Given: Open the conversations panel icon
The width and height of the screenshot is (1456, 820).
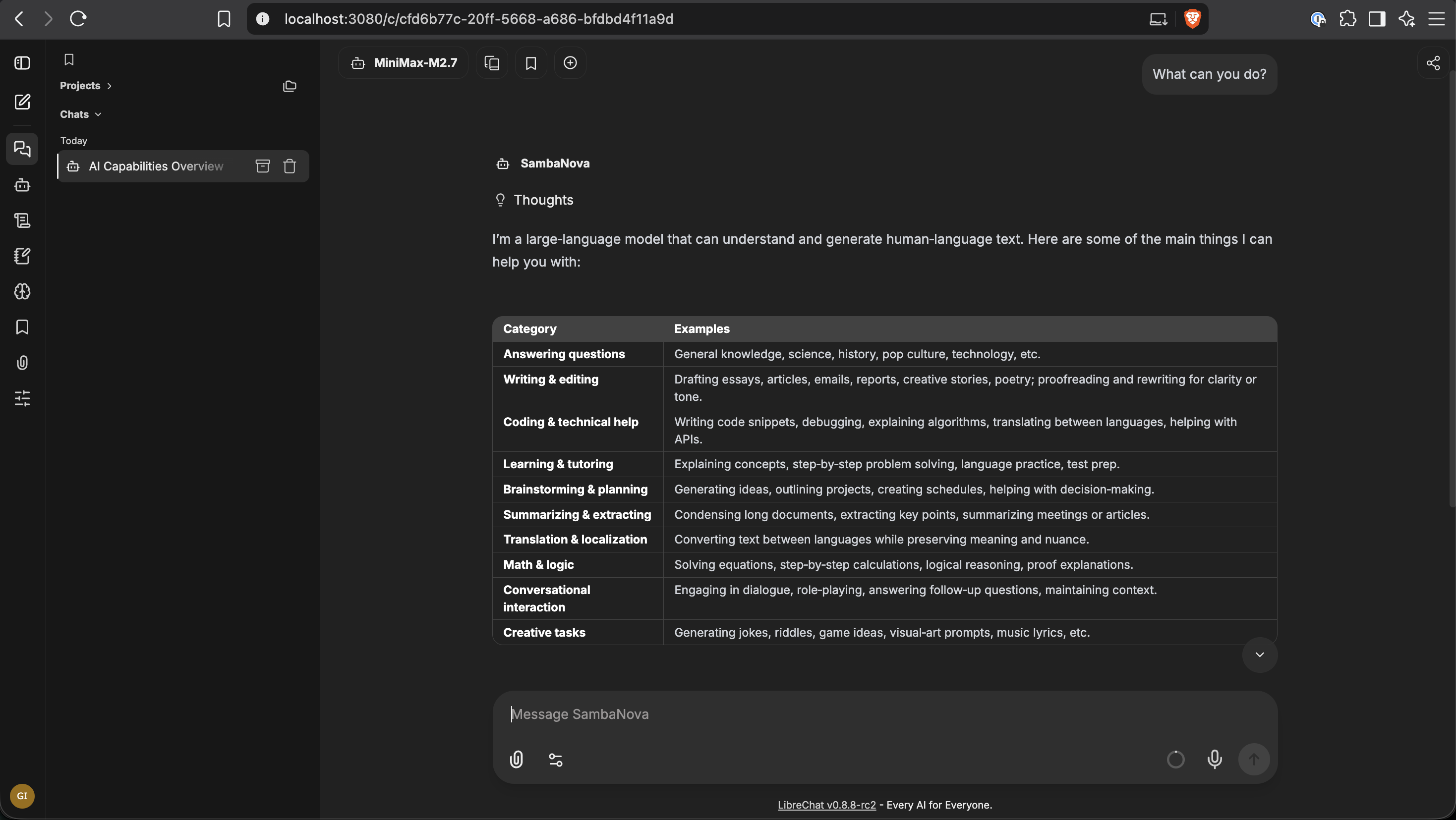Looking at the screenshot, I should [x=22, y=149].
